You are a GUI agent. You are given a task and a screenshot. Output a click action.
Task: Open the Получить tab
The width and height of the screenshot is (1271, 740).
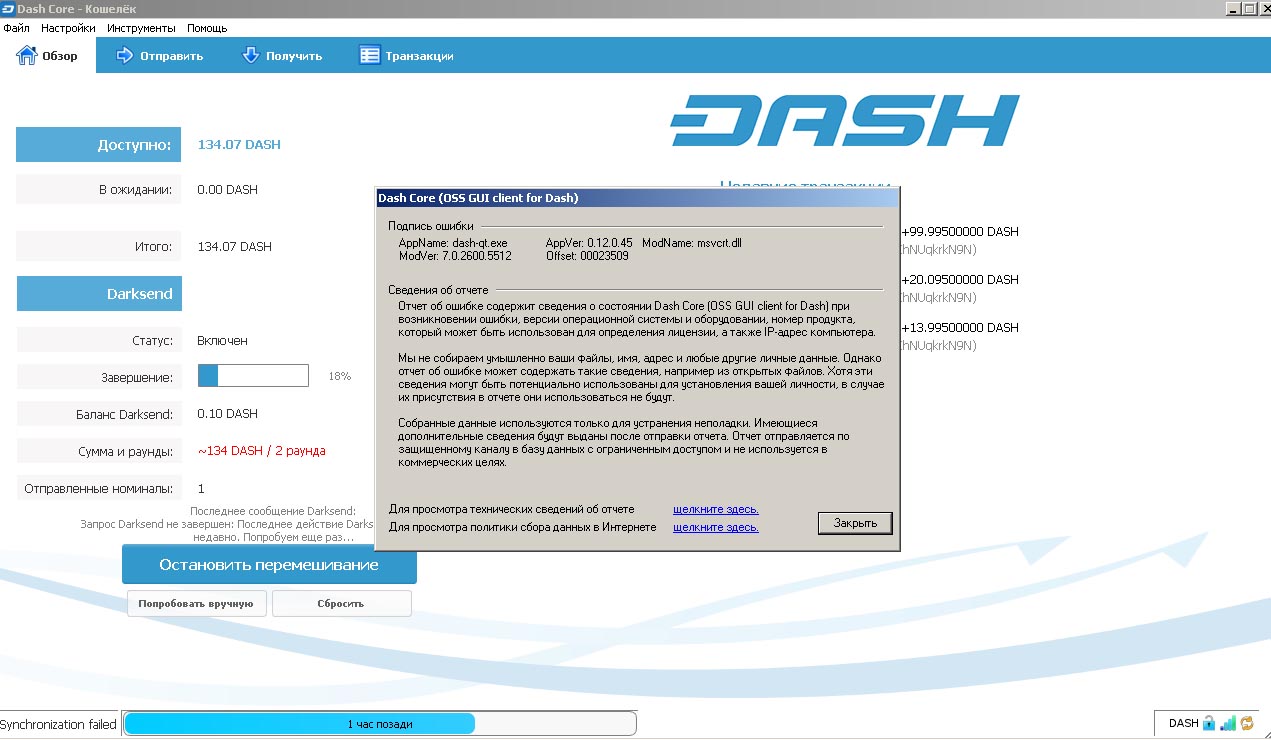[283, 56]
